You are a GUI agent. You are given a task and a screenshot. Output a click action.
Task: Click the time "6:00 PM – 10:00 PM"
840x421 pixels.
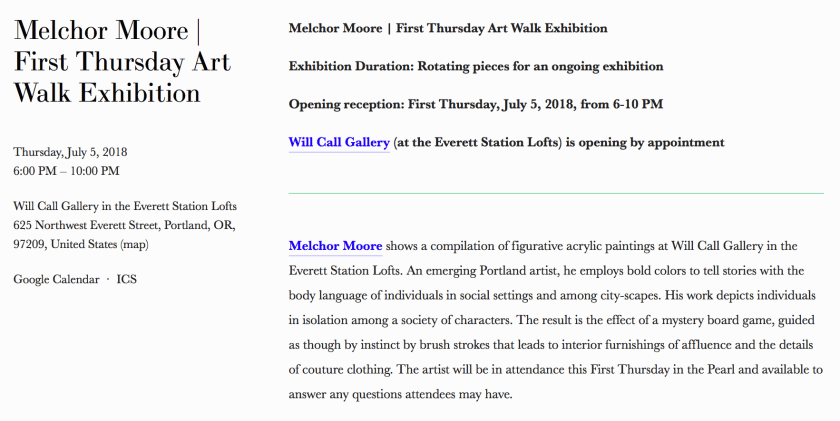pos(66,171)
